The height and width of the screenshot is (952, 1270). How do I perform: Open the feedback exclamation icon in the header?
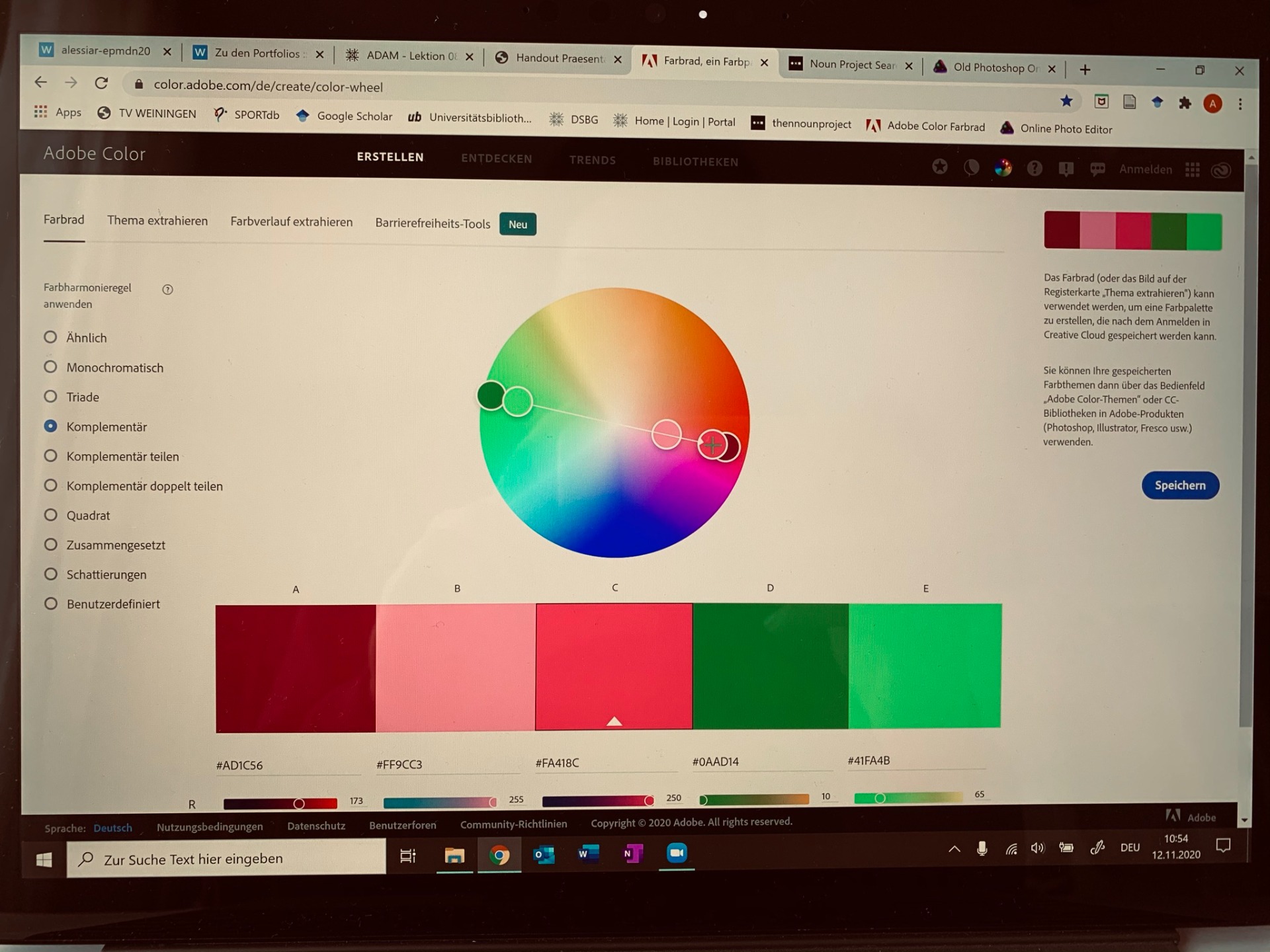(x=1066, y=169)
